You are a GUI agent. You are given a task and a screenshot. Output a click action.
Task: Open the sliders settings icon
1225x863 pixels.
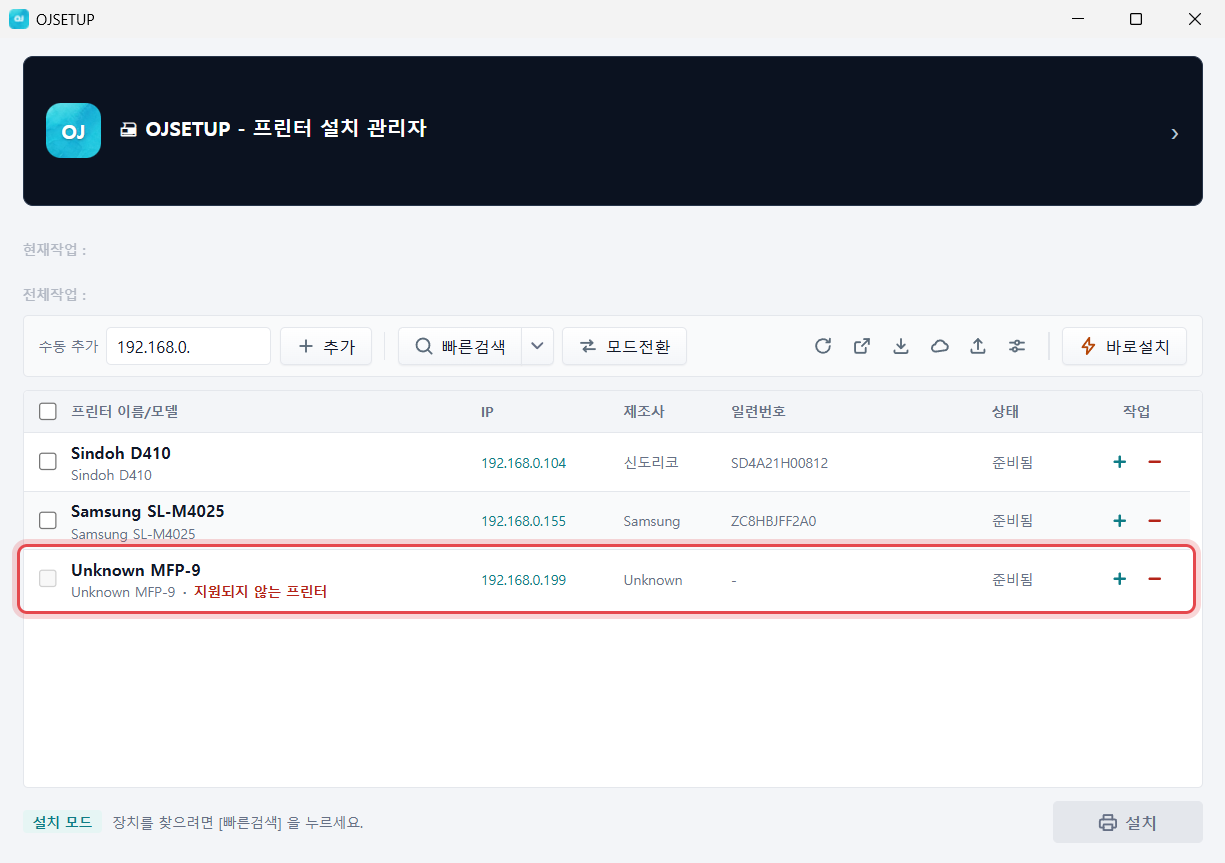(1017, 346)
